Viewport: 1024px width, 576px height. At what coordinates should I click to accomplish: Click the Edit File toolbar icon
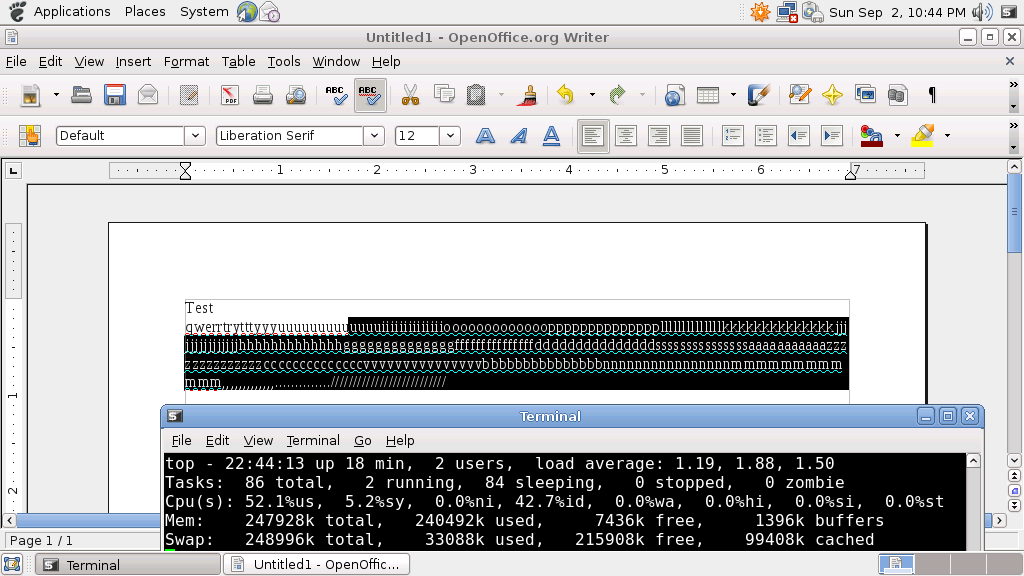tap(189, 95)
